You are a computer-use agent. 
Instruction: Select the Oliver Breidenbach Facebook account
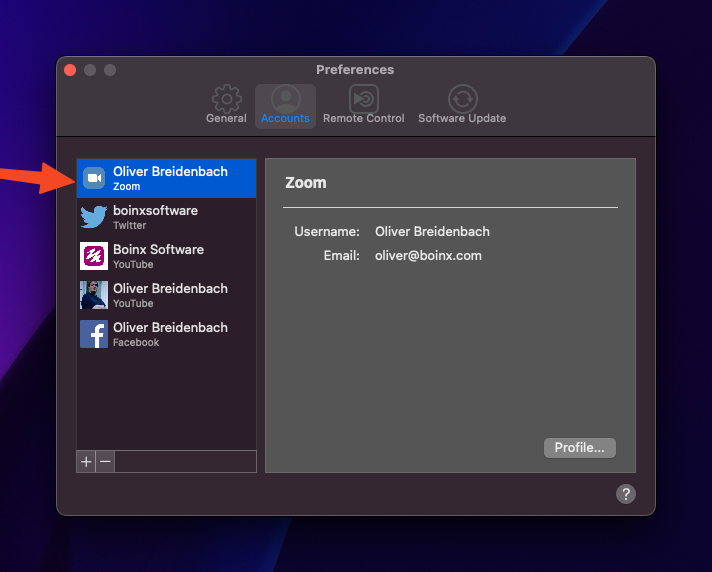coord(166,334)
